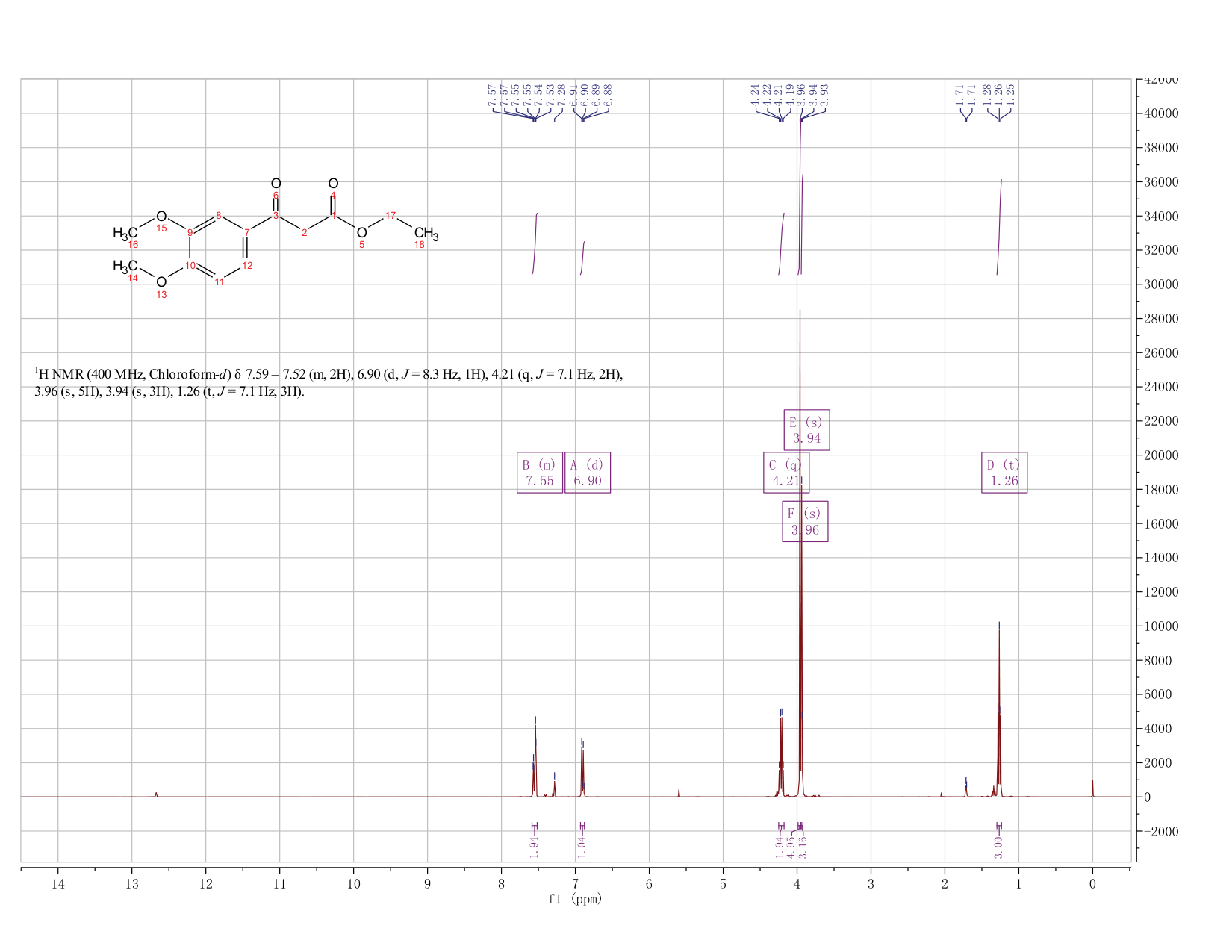Click the f1 (ppm) axis label

point(575,899)
